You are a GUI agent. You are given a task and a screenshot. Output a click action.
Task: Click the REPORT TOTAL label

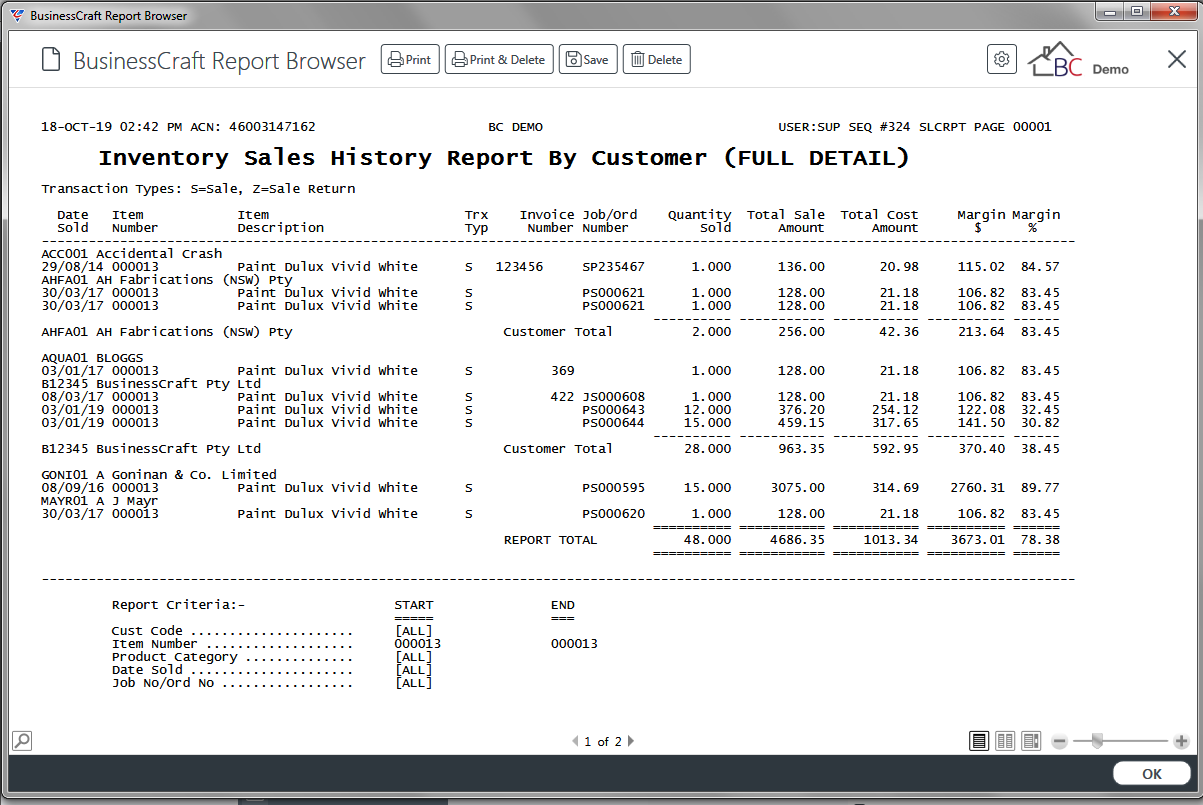tap(550, 540)
